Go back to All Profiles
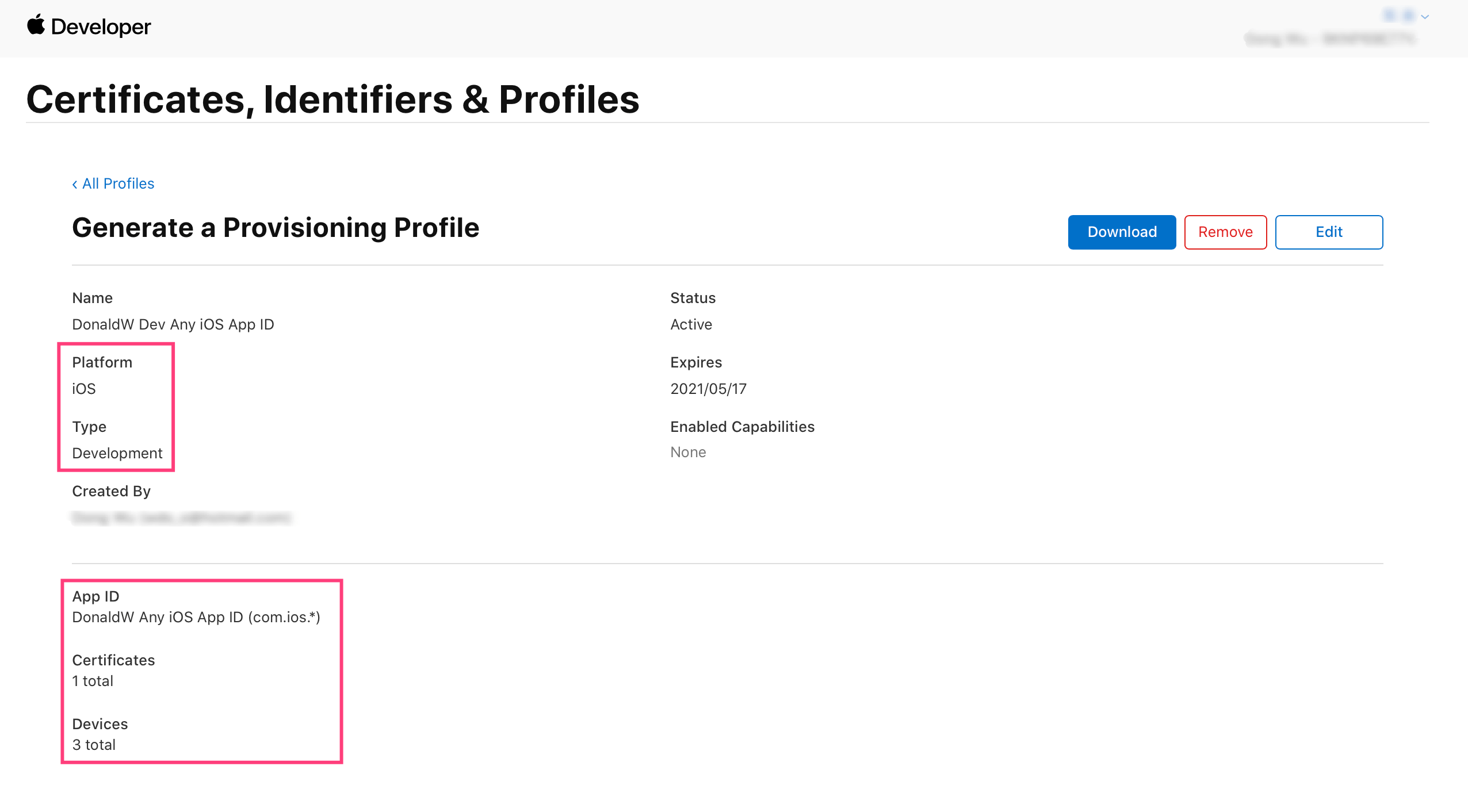The image size is (1468, 812). (118, 183)
